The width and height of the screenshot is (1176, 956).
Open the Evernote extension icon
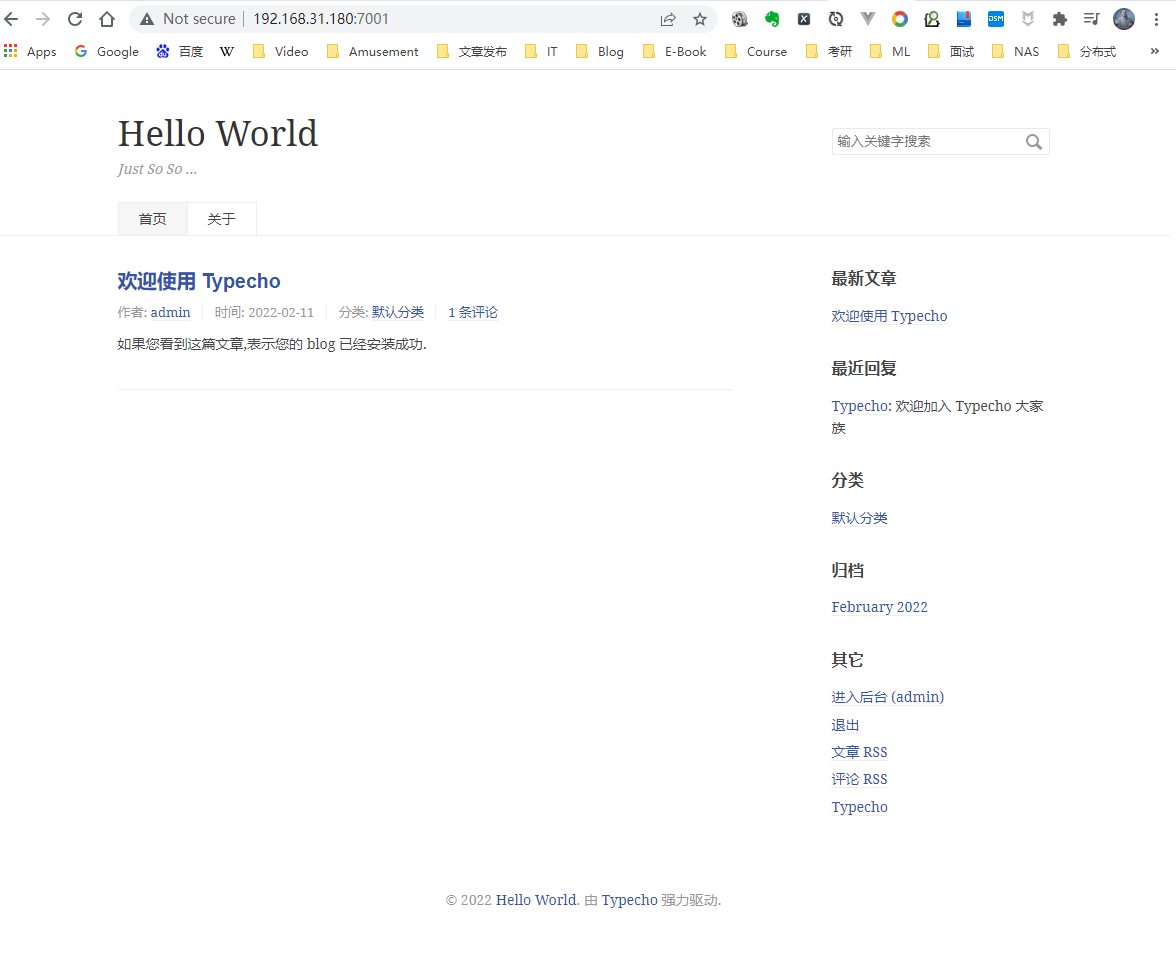[x=772, y=19]
